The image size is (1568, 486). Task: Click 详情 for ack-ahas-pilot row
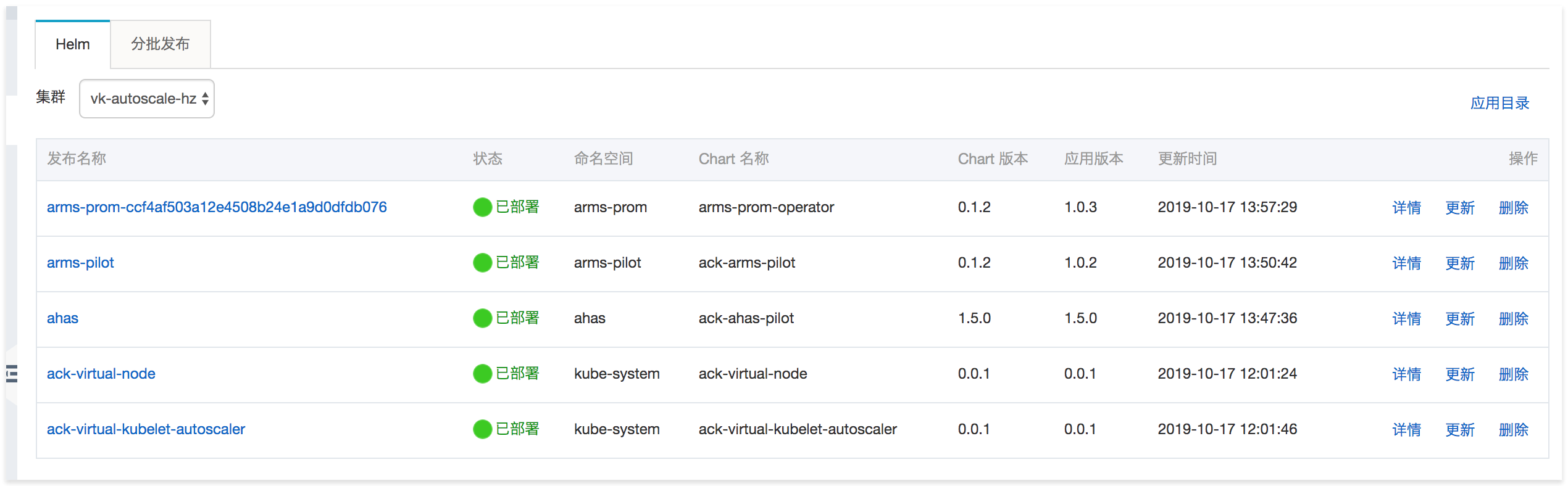tap(1406, 319)
